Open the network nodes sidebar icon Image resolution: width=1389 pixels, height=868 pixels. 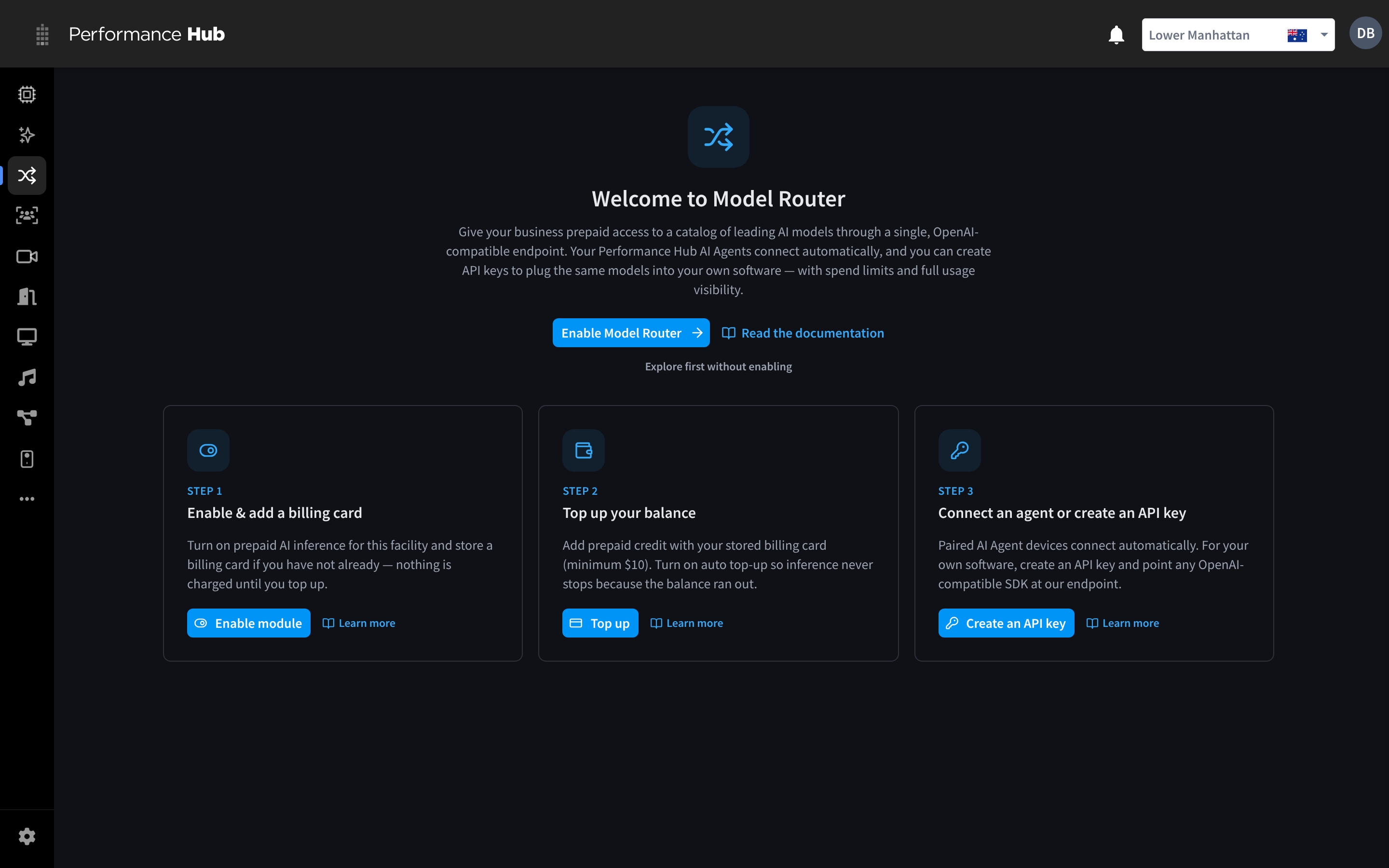click(27, 418)
